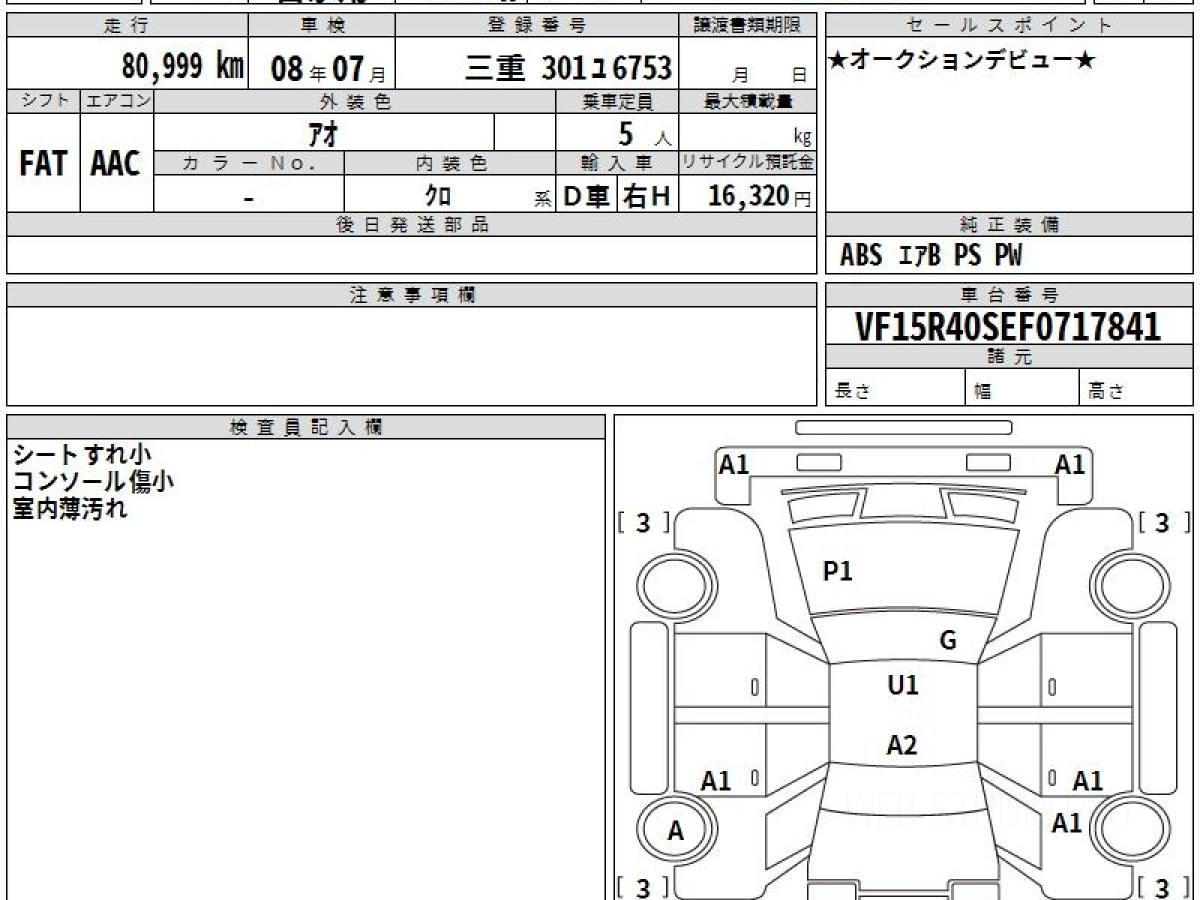Select chassis number VF15R40SEF0717841
The width and height of the screenshot is (1200, 900).
click(1008, 327)
